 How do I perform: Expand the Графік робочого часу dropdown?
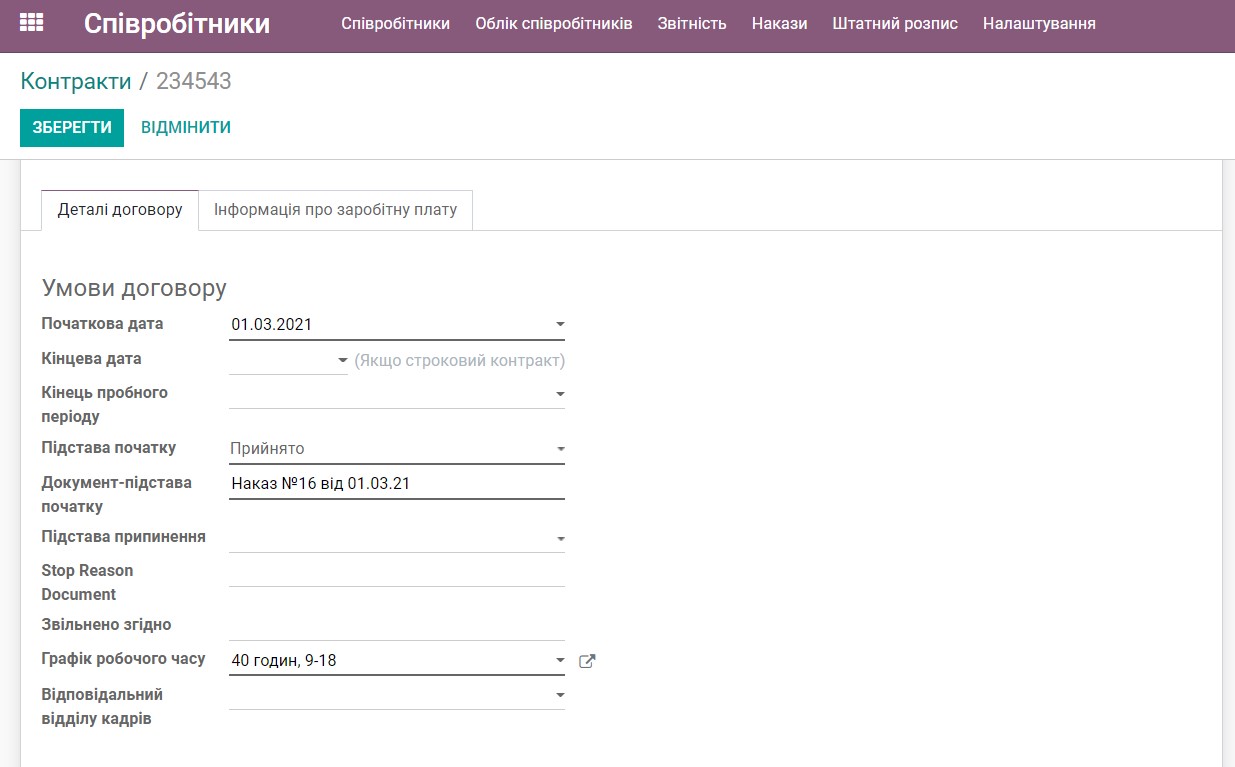pyautogui.click(x=559, y=658)
